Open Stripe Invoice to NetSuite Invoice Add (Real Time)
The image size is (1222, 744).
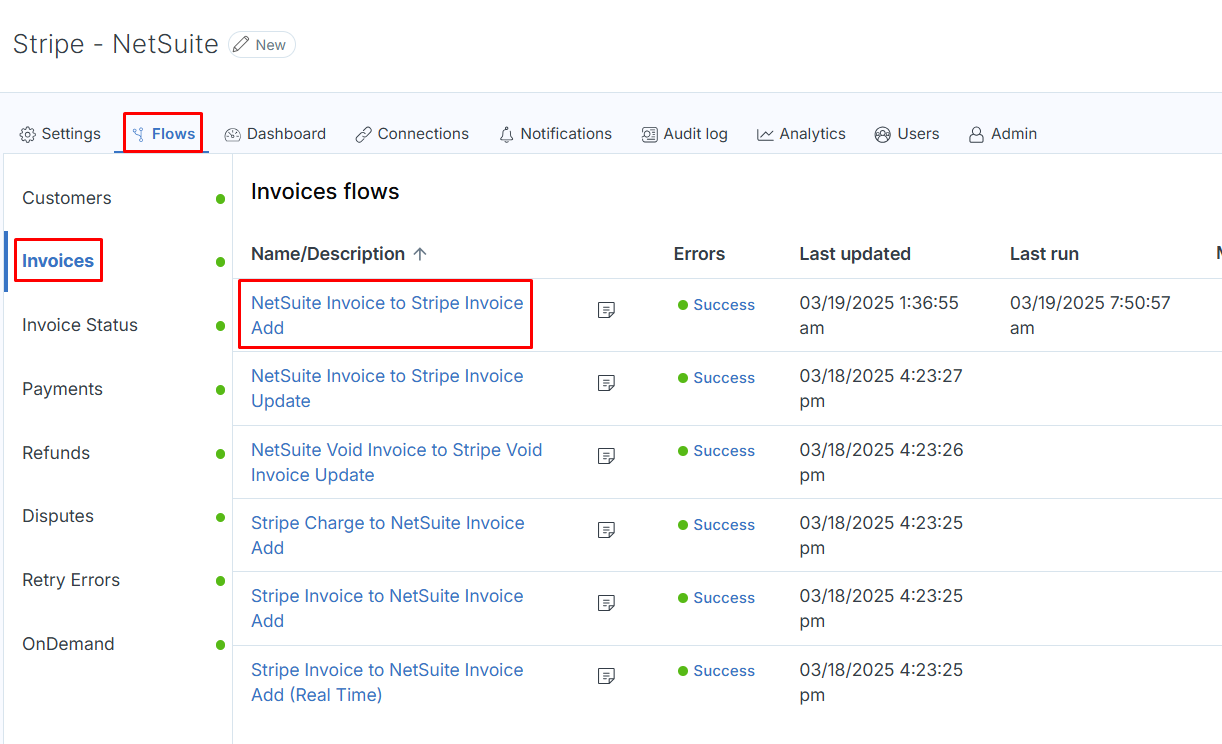387,682
